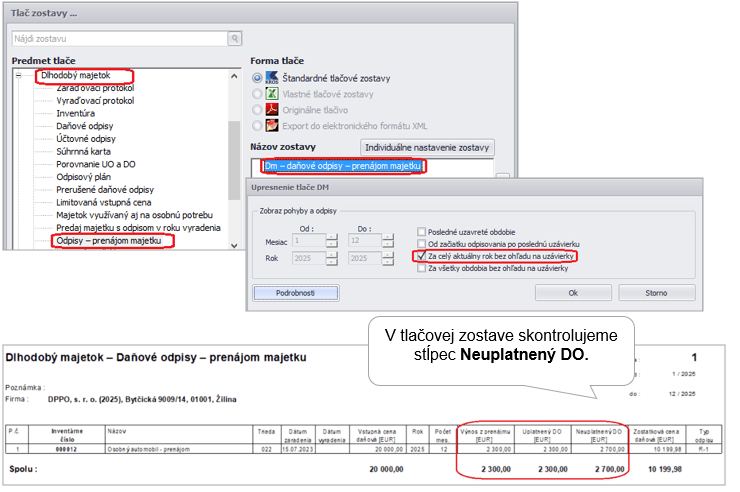Collapse the Dlhodobý majetok tree node
The height and width of the screenshot is (492, 740).
[19, 76]
